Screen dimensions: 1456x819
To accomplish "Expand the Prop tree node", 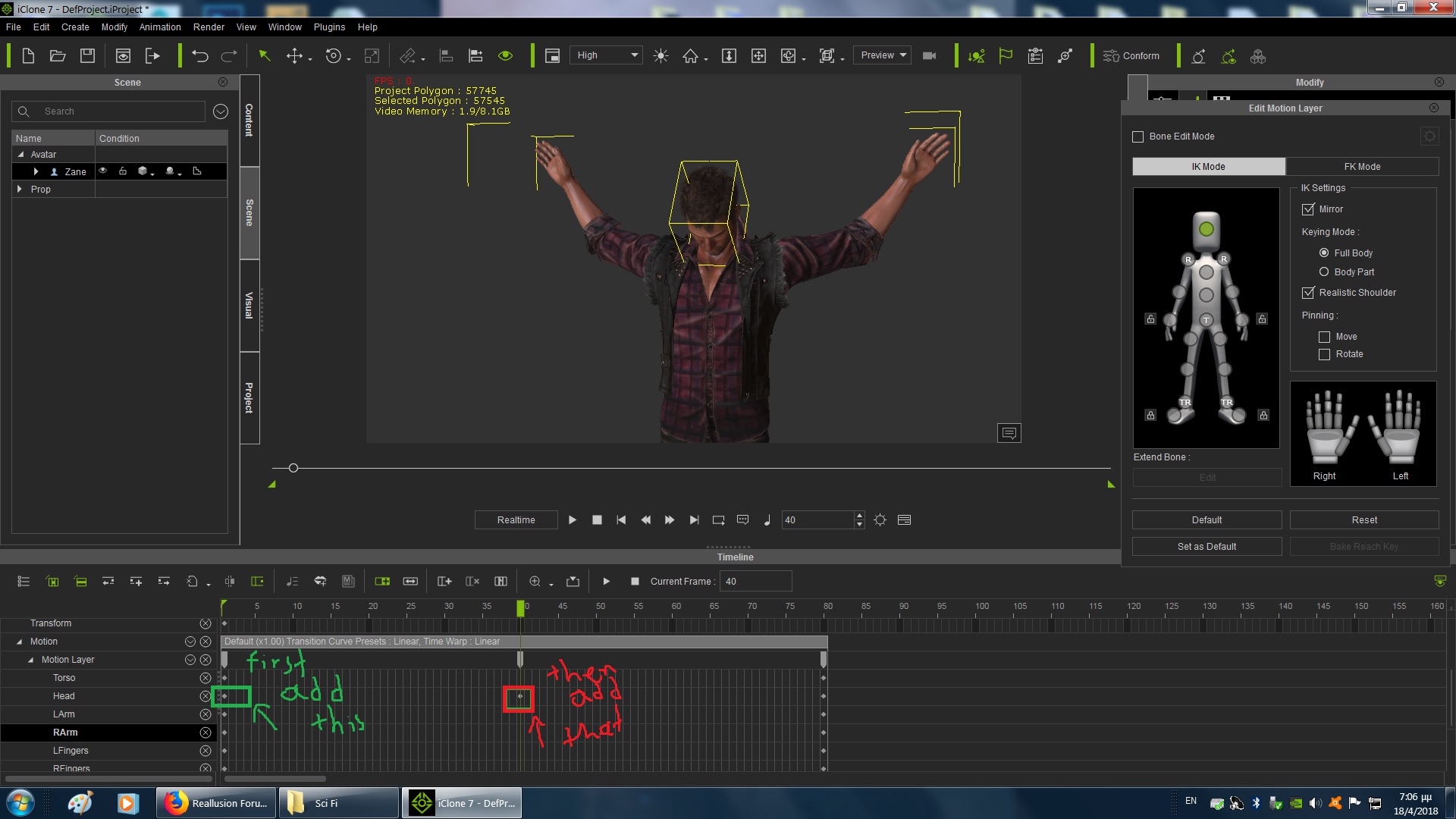I will pos(20,189).
